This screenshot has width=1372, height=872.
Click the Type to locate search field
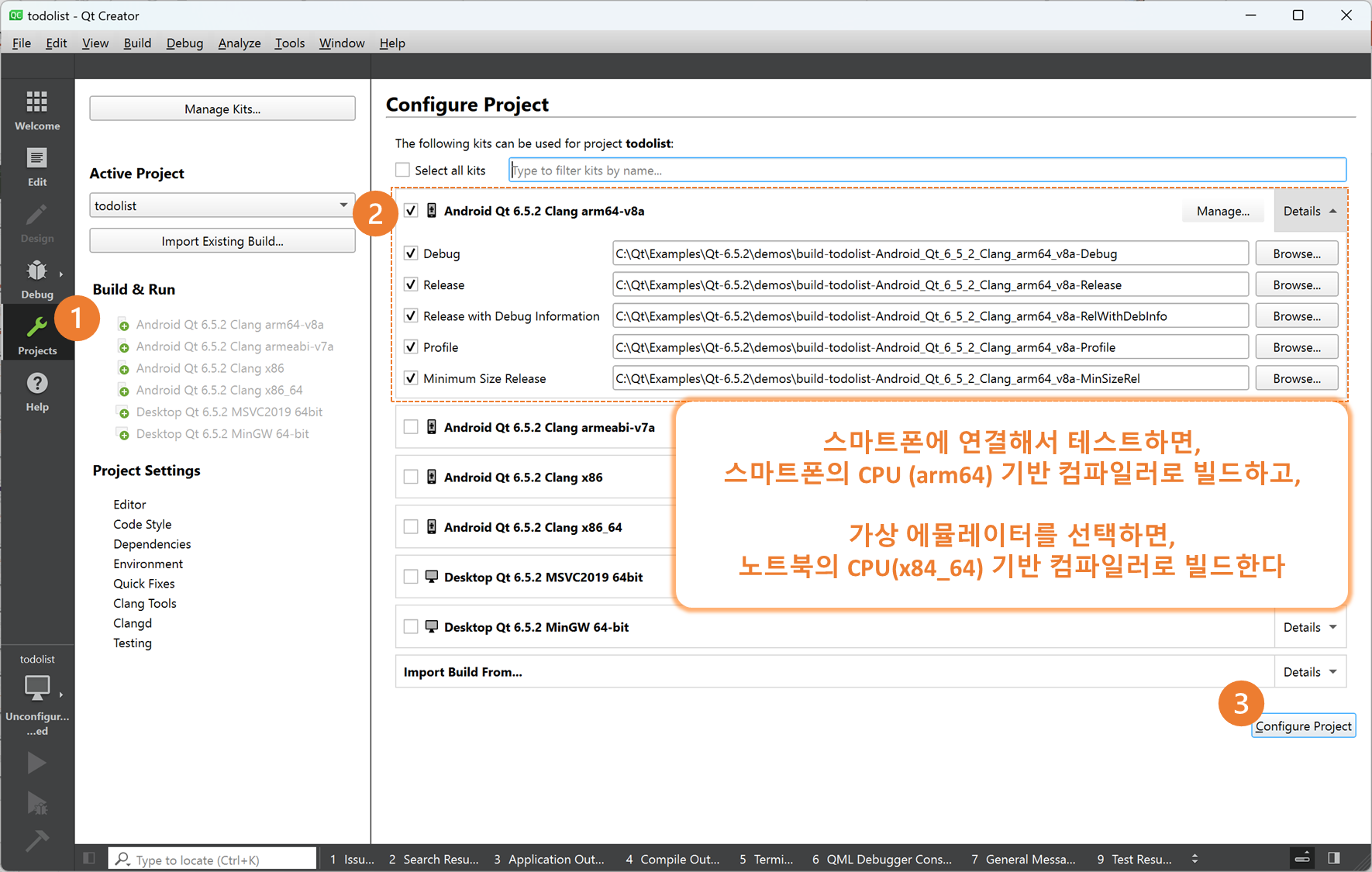coord(212,859)
